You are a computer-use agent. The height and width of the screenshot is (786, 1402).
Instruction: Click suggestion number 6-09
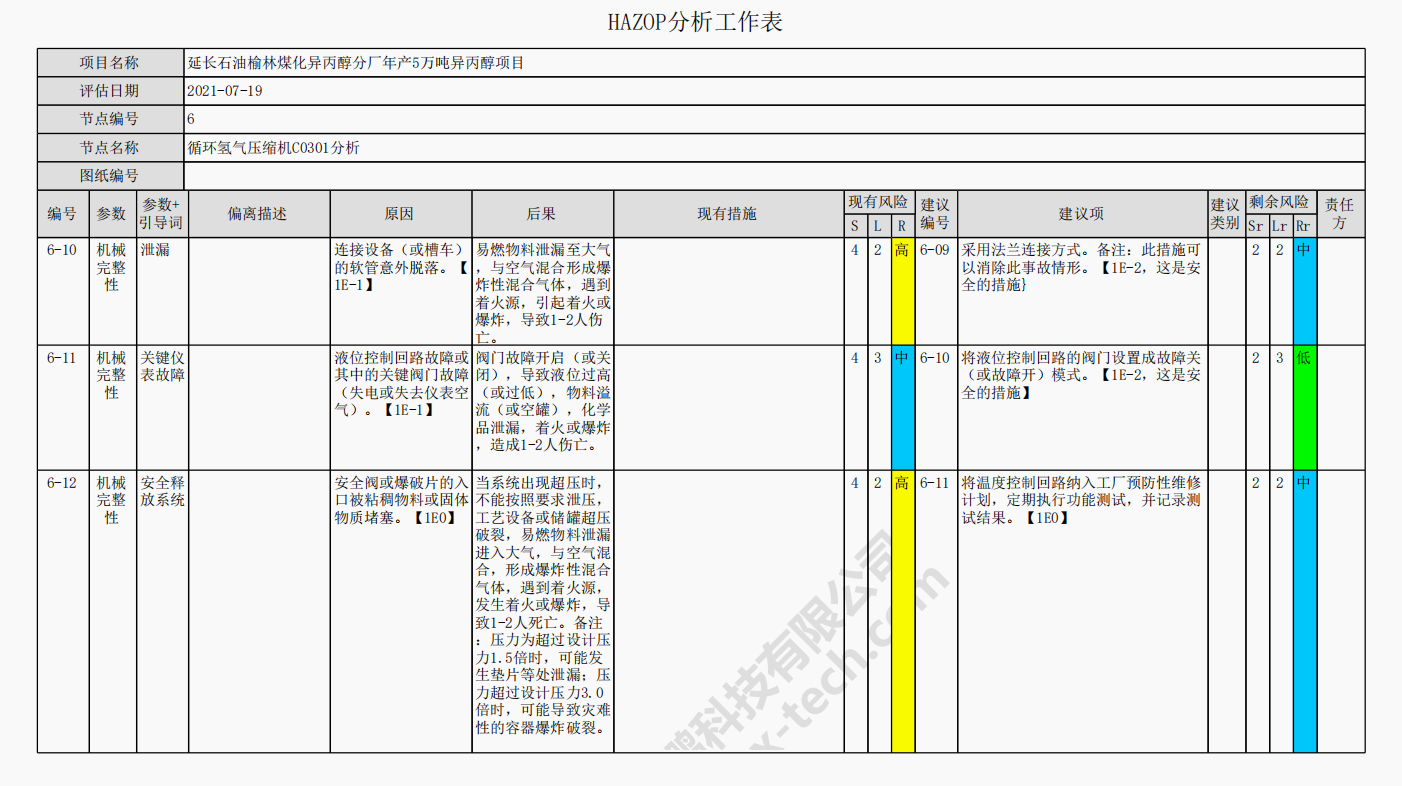click(x=936, y=250)
